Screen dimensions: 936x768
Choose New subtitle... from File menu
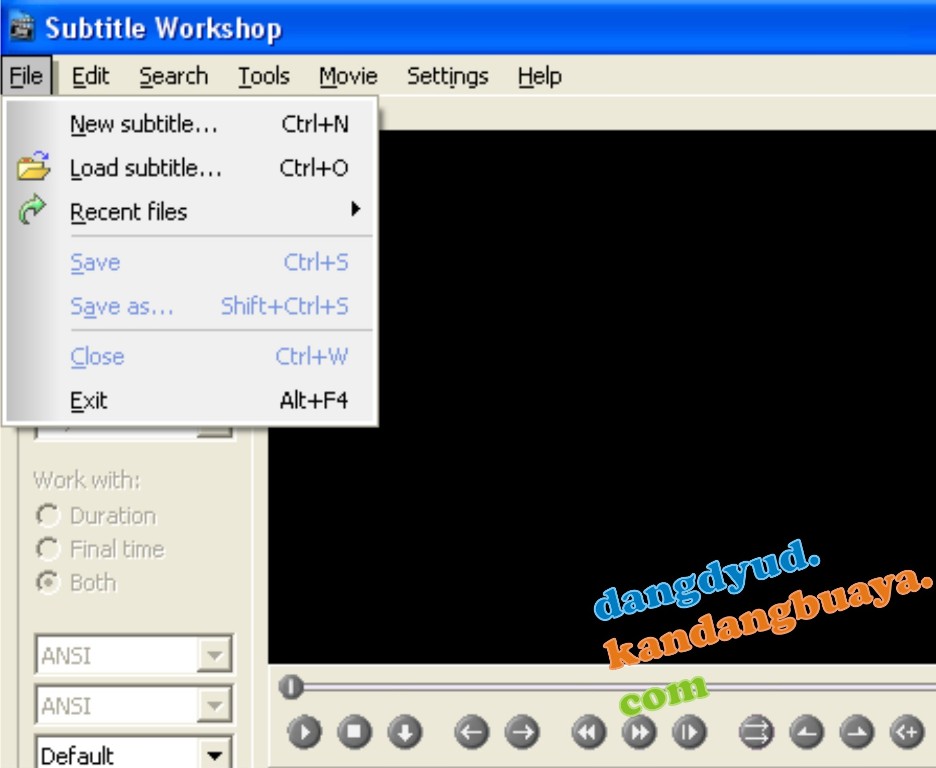tap(191, 124)
